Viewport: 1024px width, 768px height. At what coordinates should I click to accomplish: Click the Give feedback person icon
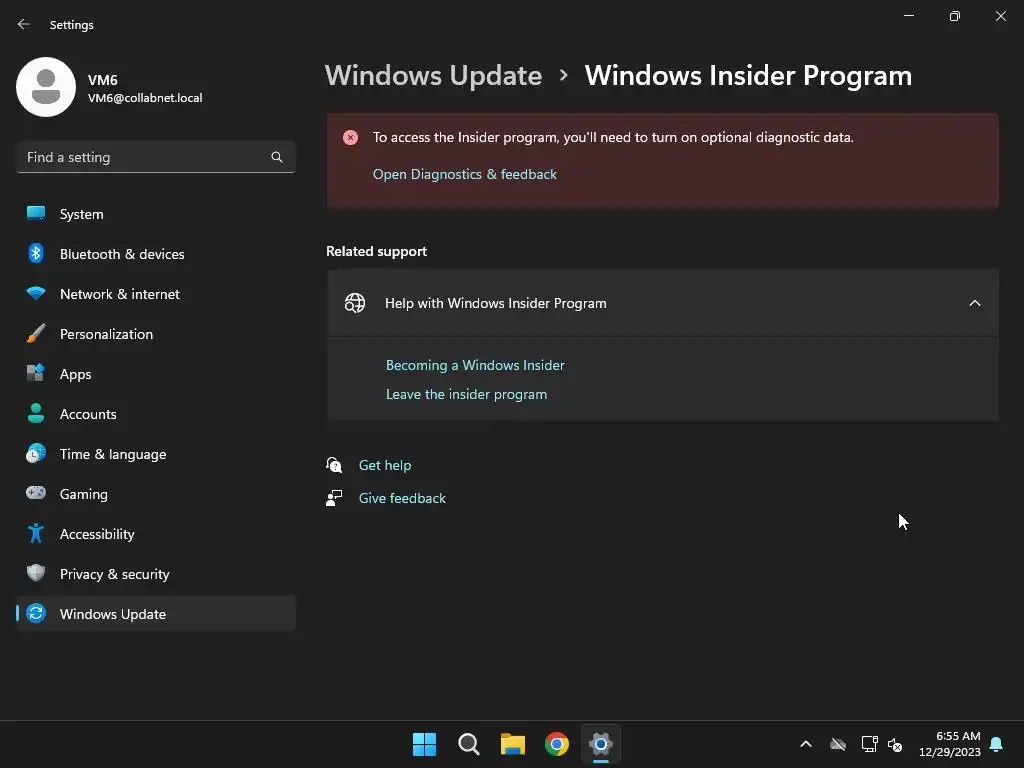click(334, 498)
